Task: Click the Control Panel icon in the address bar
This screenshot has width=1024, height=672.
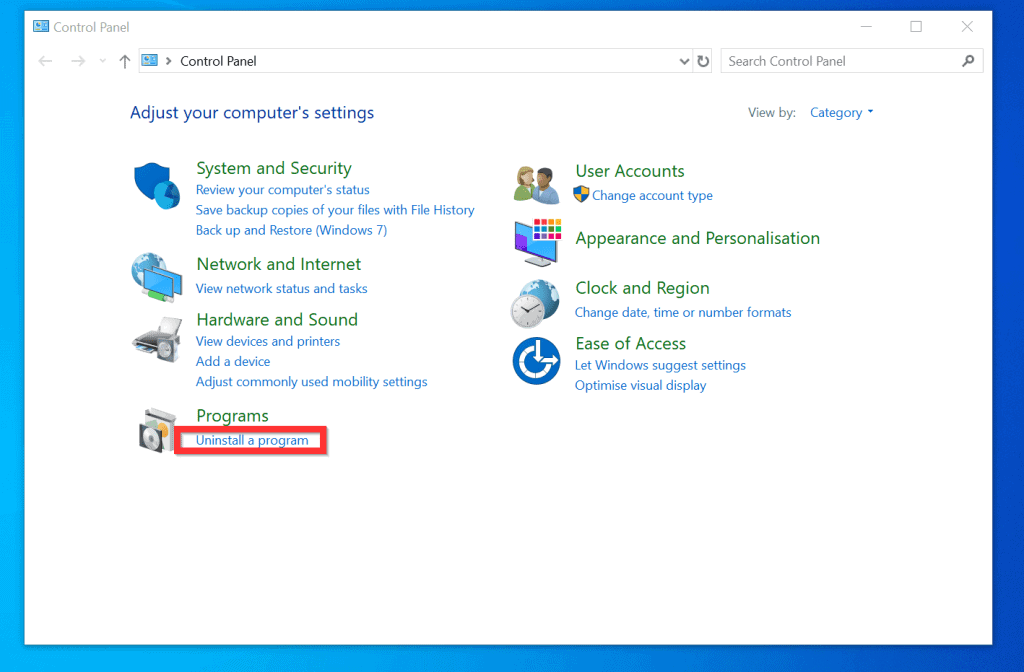Action: click(x=150, y=61)
